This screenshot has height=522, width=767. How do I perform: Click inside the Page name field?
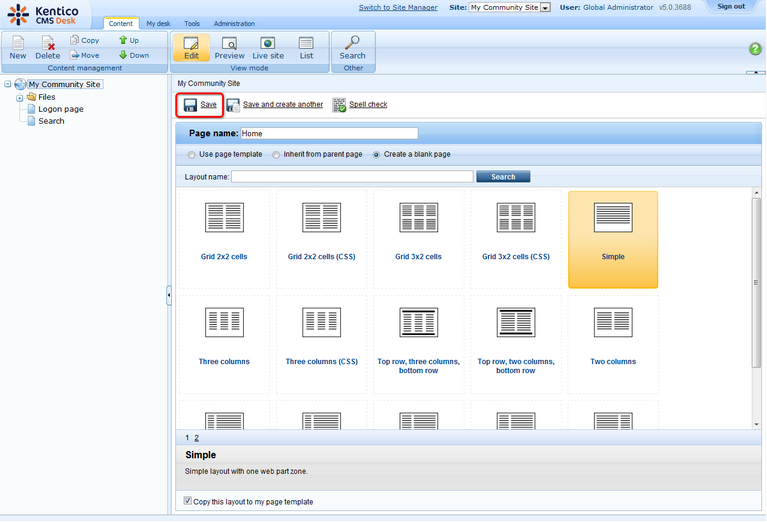pos(329,134)
